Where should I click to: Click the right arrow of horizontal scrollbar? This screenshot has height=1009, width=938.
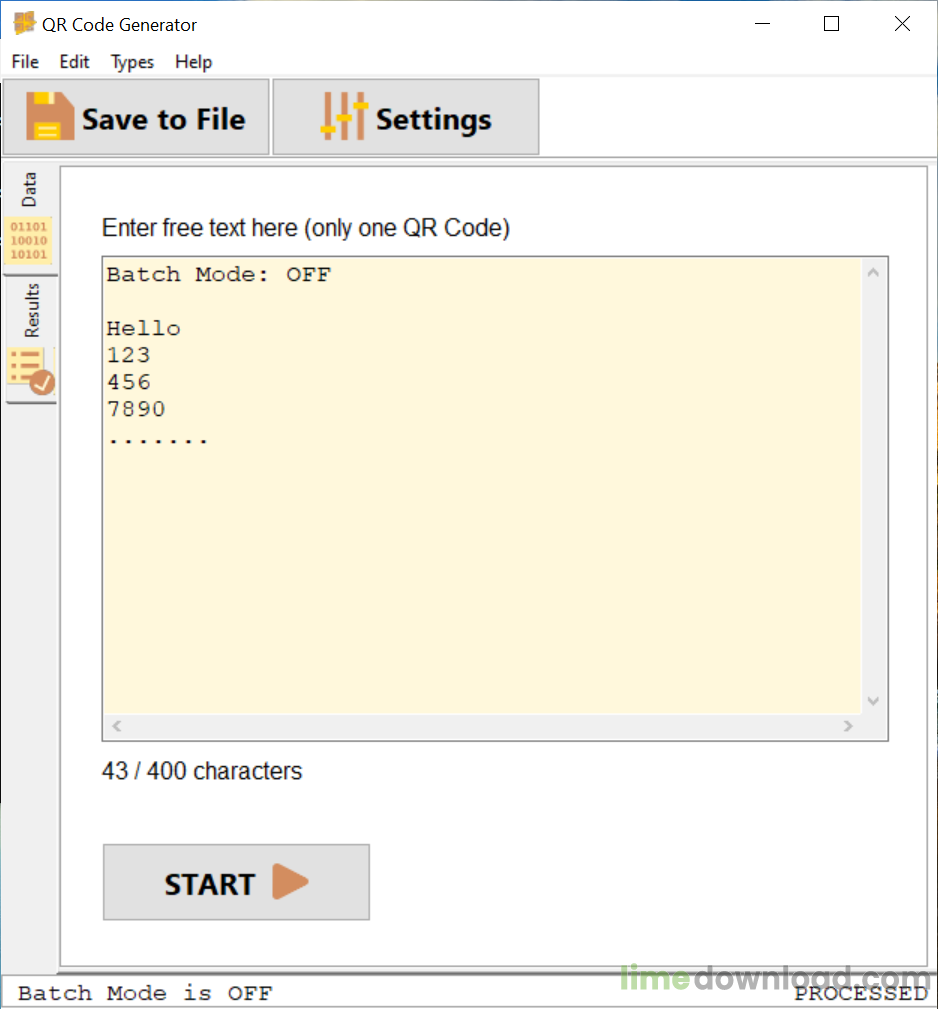click(848, 726)
